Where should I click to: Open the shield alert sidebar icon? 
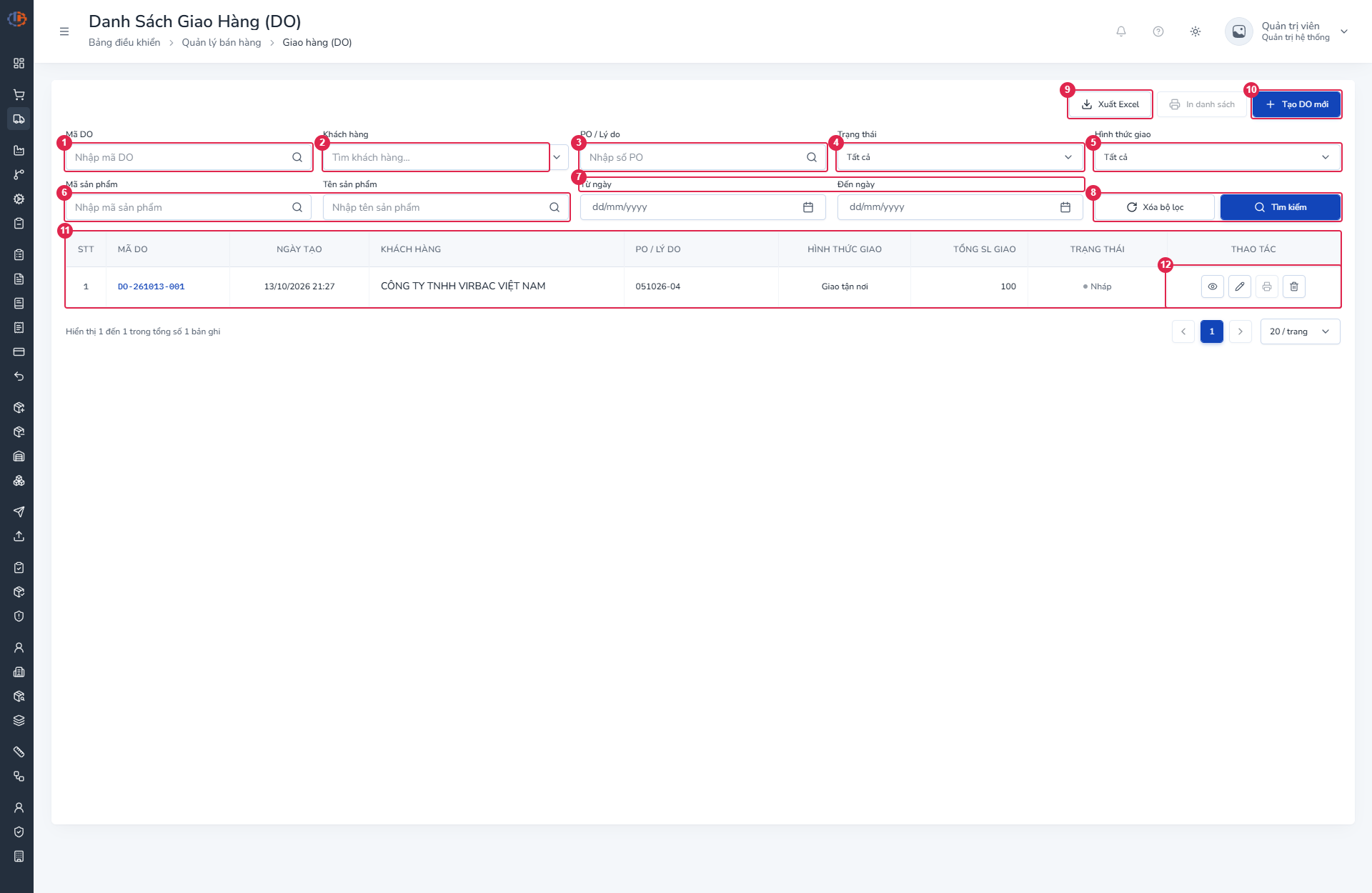[x=19, y=616]
